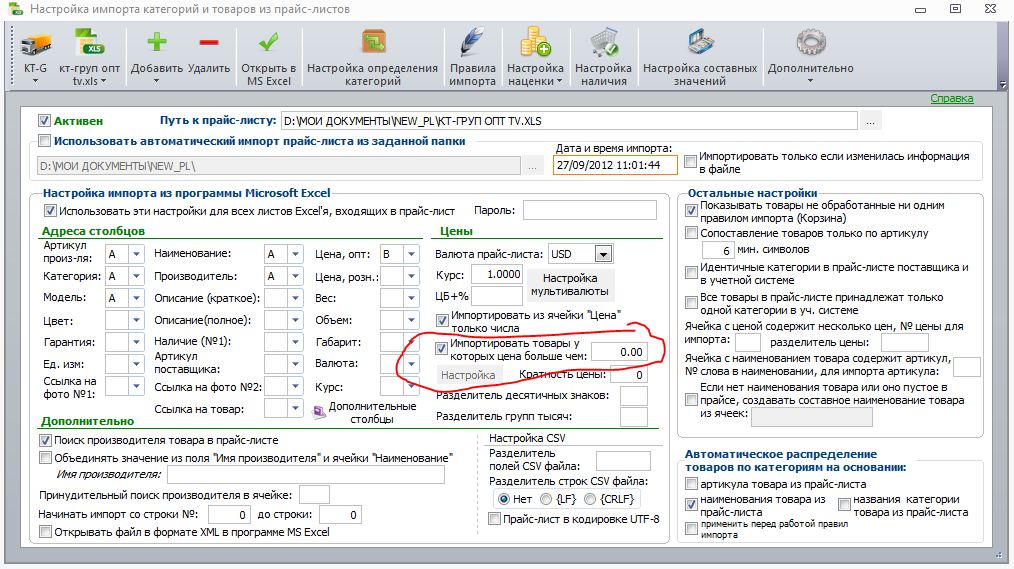Click the ЦБ+% input field

(496, 296)
